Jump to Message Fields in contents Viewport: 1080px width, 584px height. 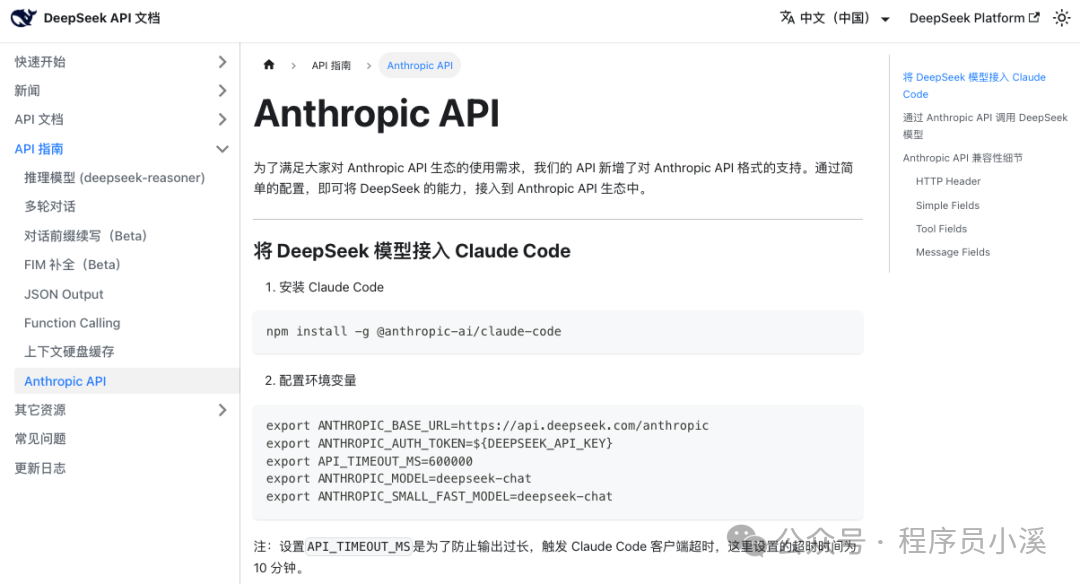[953, 252]
